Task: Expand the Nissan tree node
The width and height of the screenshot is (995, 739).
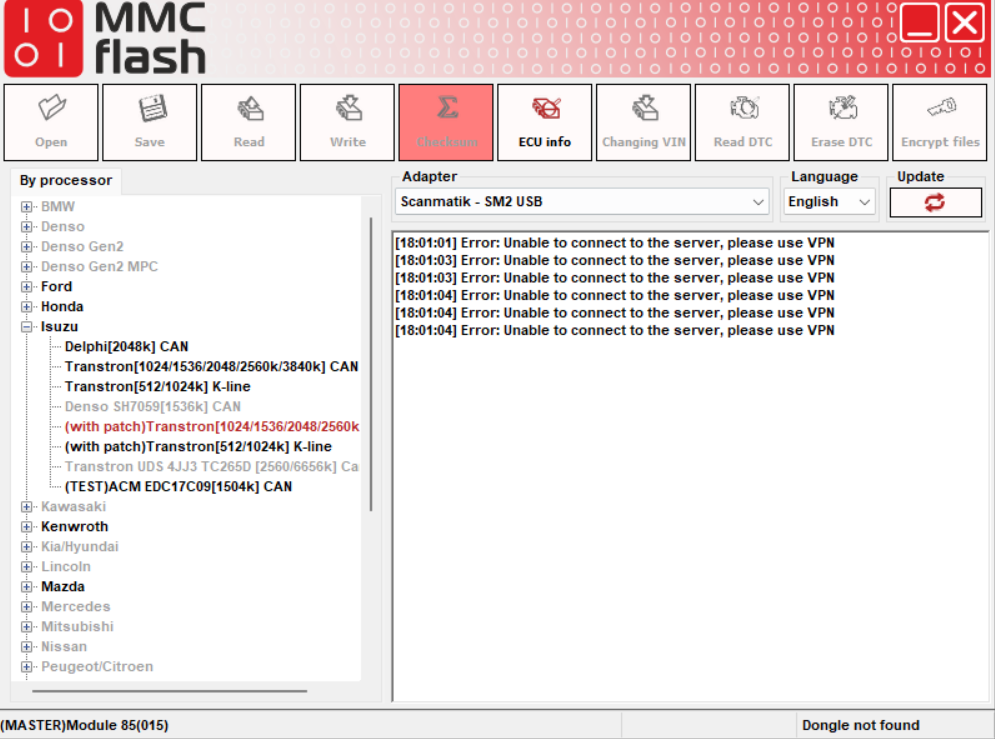Action: (x=26, y=646)
